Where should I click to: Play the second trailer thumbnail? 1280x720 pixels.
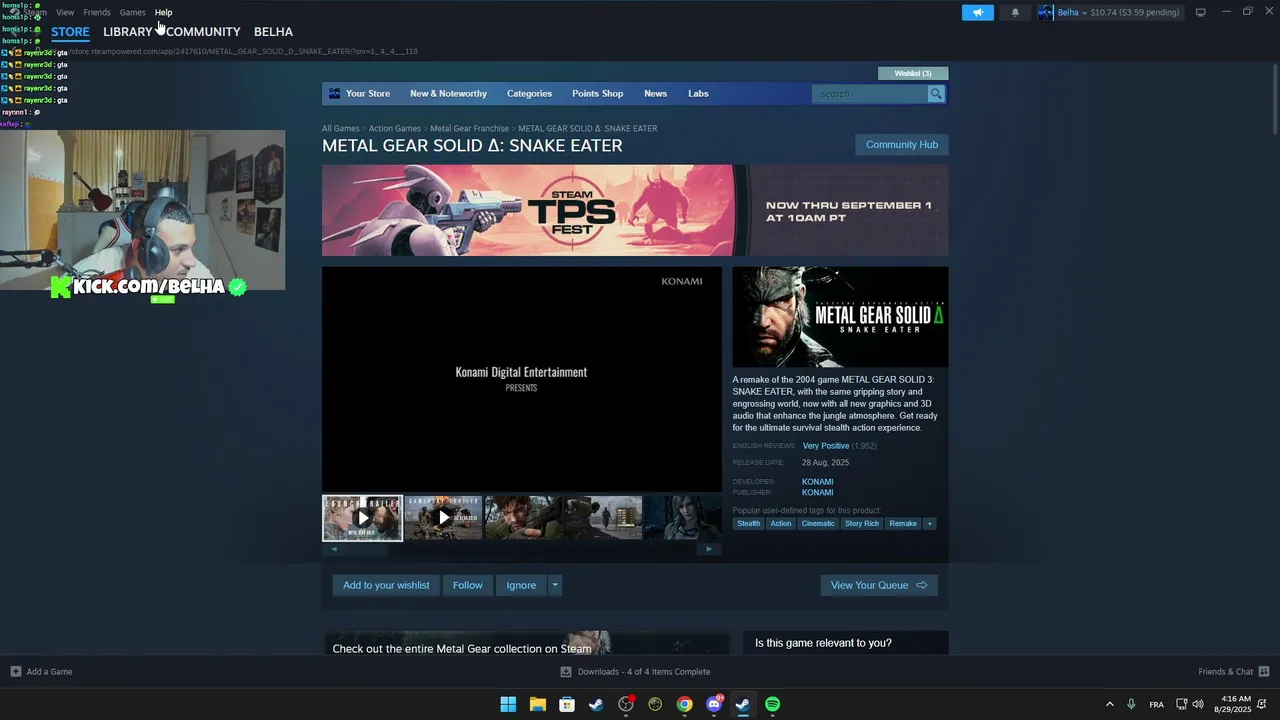443,518
